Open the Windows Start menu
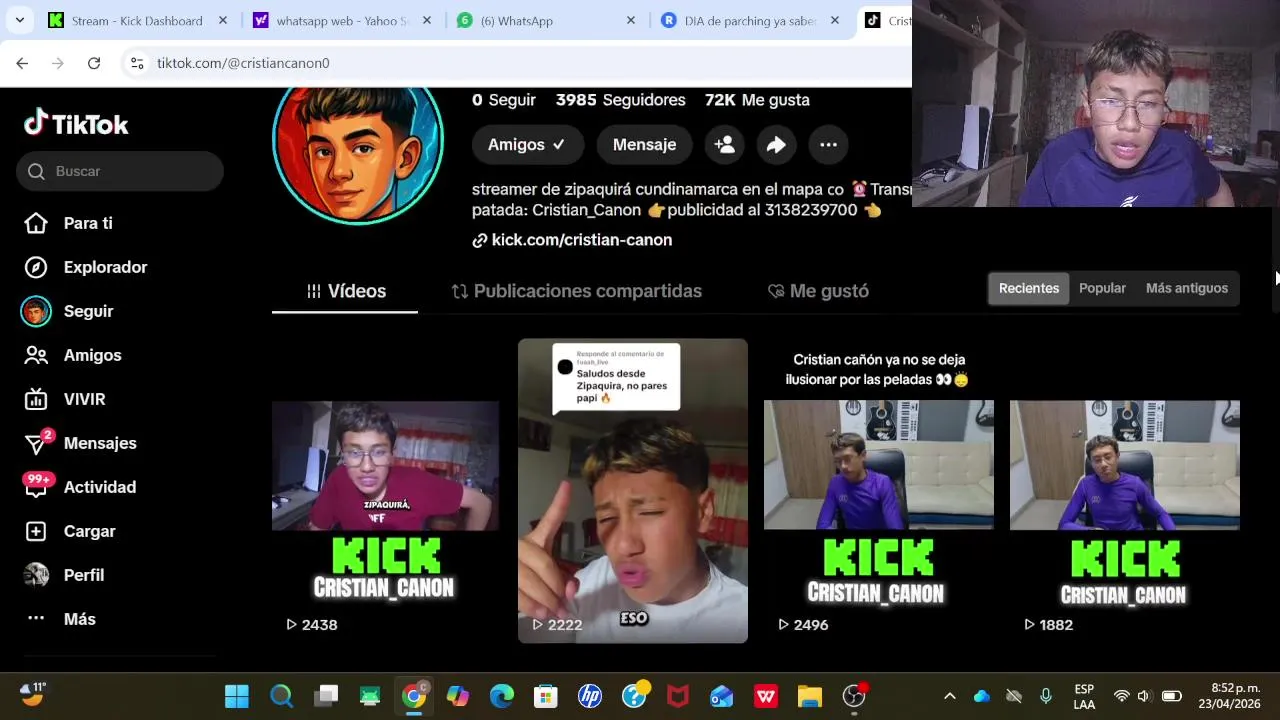1280x720 pixels. [x=237, y=696]
